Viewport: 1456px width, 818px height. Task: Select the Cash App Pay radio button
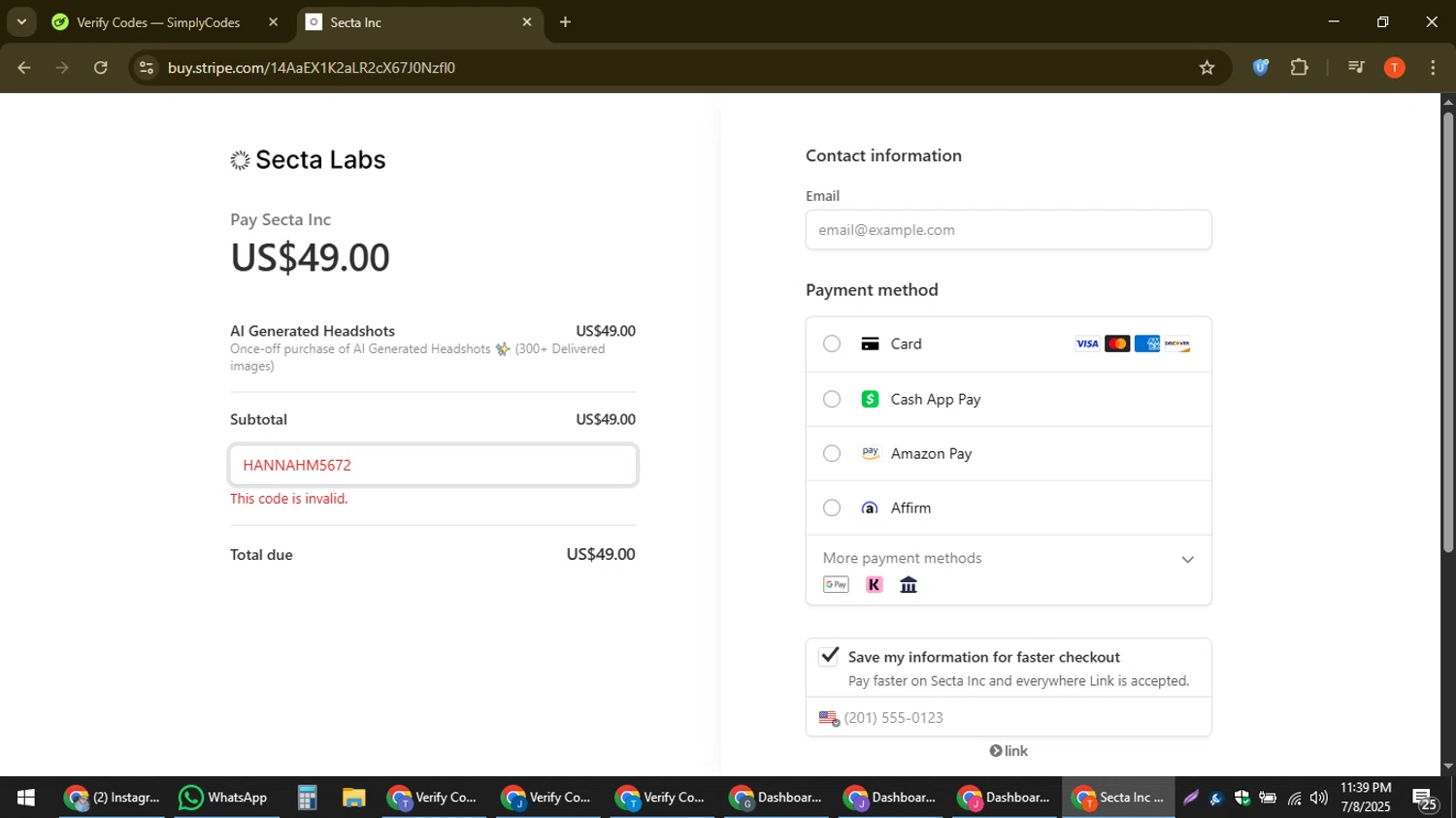pos(832,399)
